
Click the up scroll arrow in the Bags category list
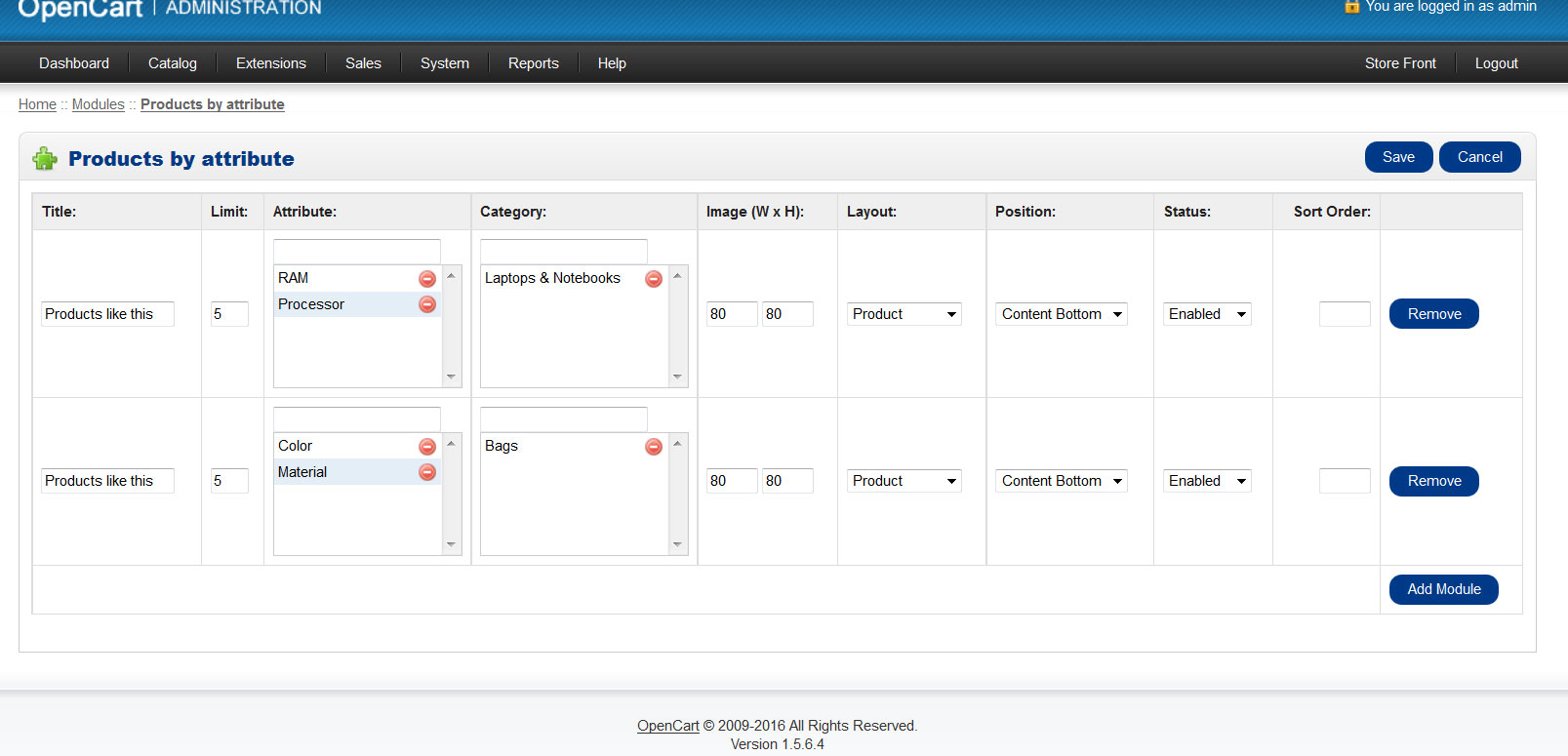(x=677, y=444)
